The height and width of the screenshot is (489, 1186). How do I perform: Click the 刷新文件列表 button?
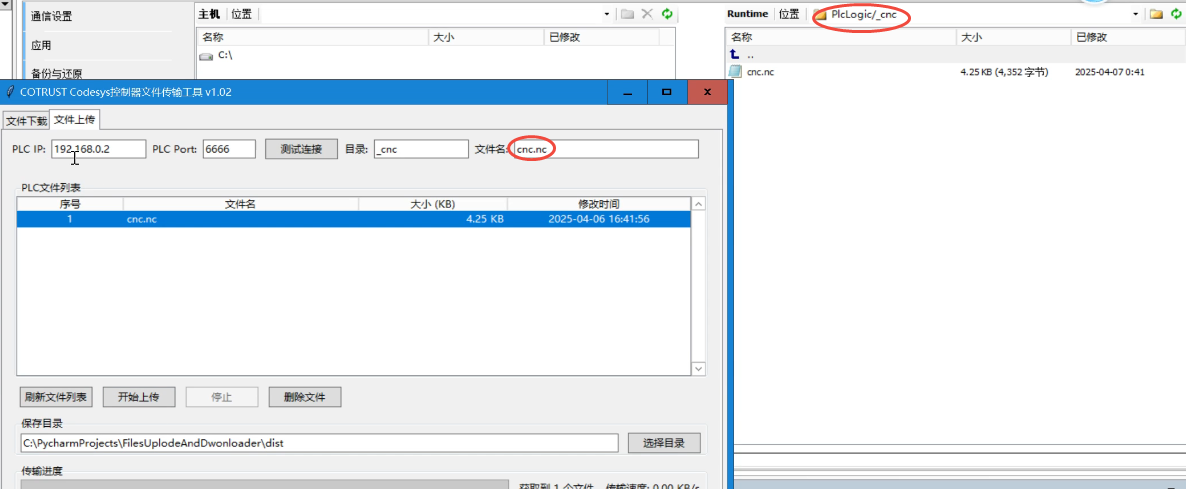click(56, 397)
